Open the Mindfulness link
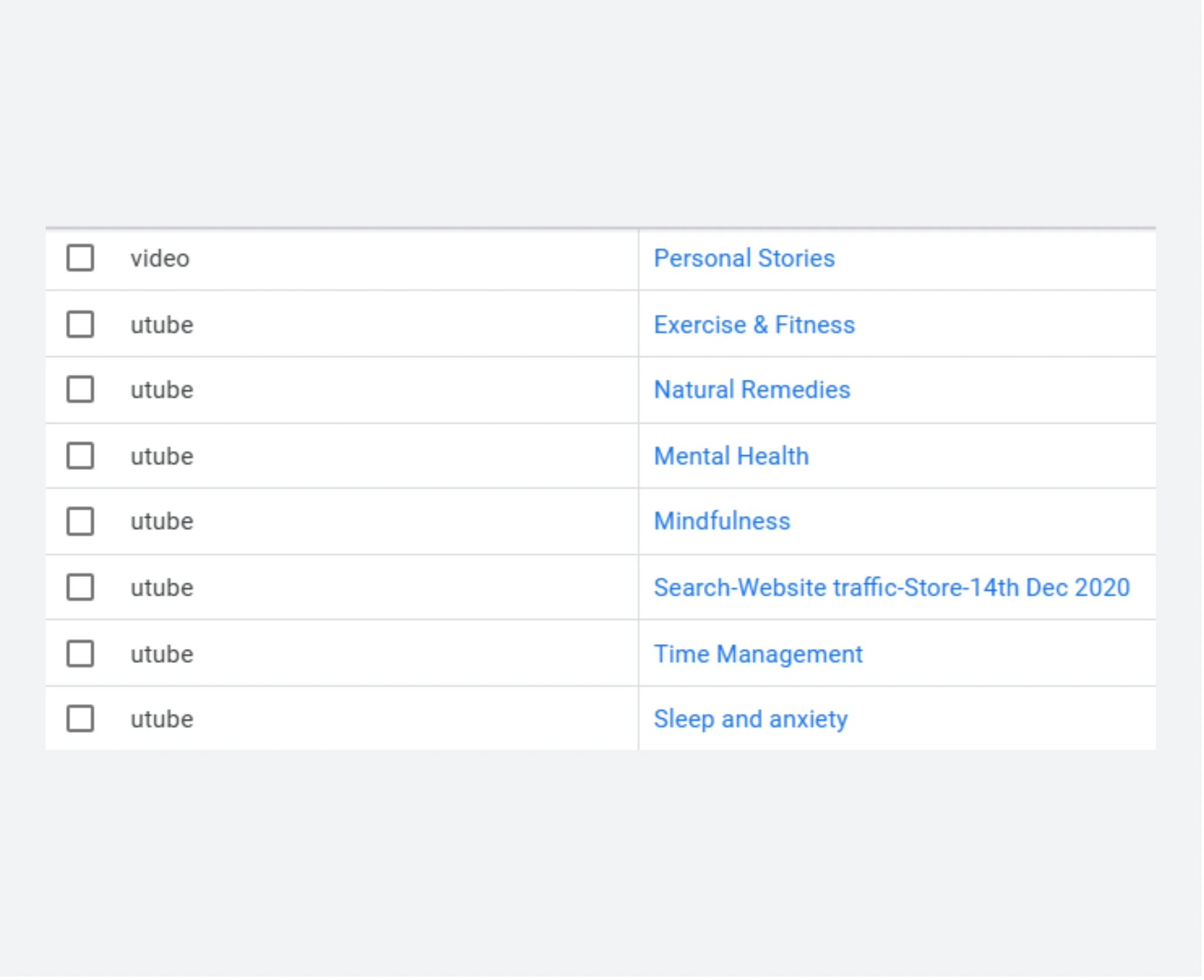Viewport: 1204px width, 980px height. [x=722, y=521]
